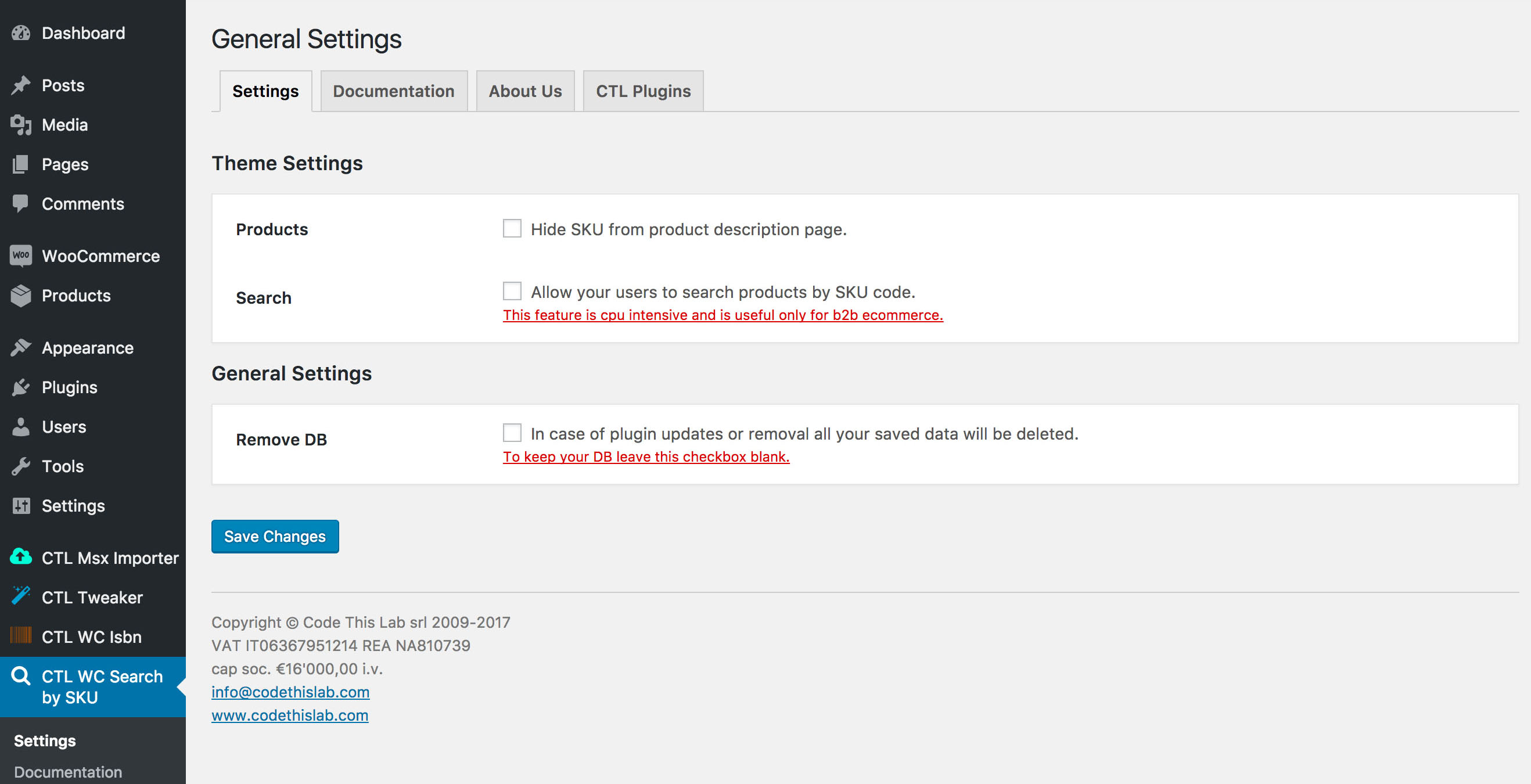Screen dimensions: 1531x784
Task: Click the Users person icon
Action: point(21,427)
